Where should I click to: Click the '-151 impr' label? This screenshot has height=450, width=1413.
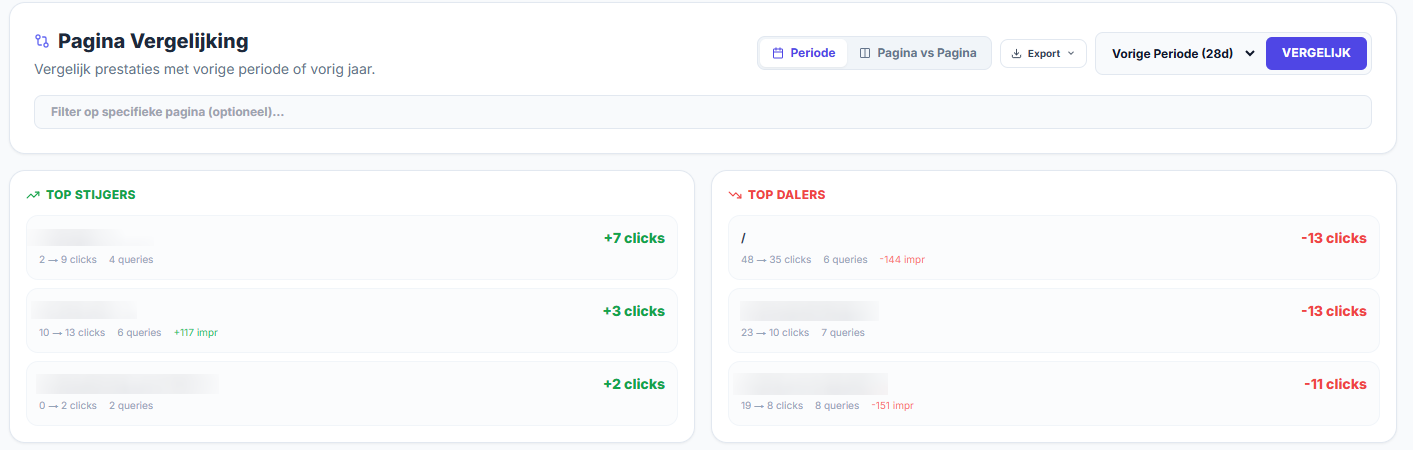[x=892, y=406]
